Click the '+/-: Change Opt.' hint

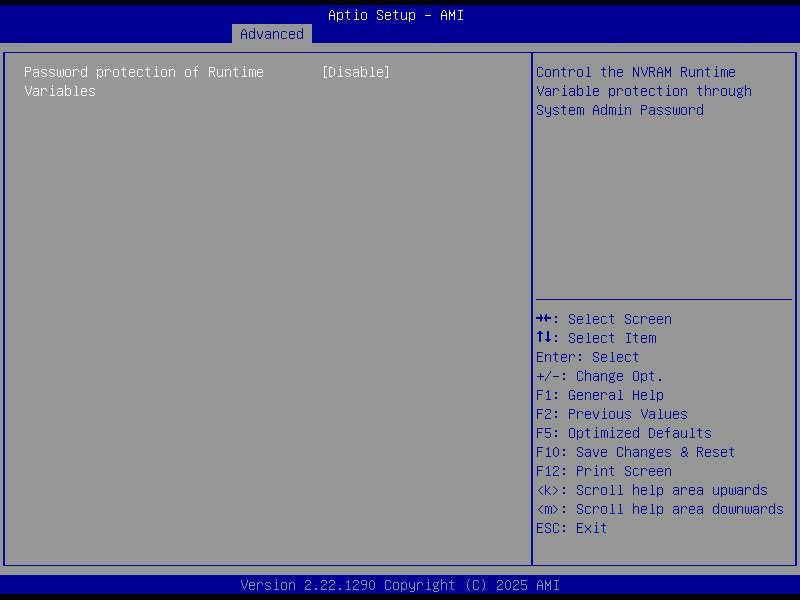pyautogui.click(x=599, y=376)
